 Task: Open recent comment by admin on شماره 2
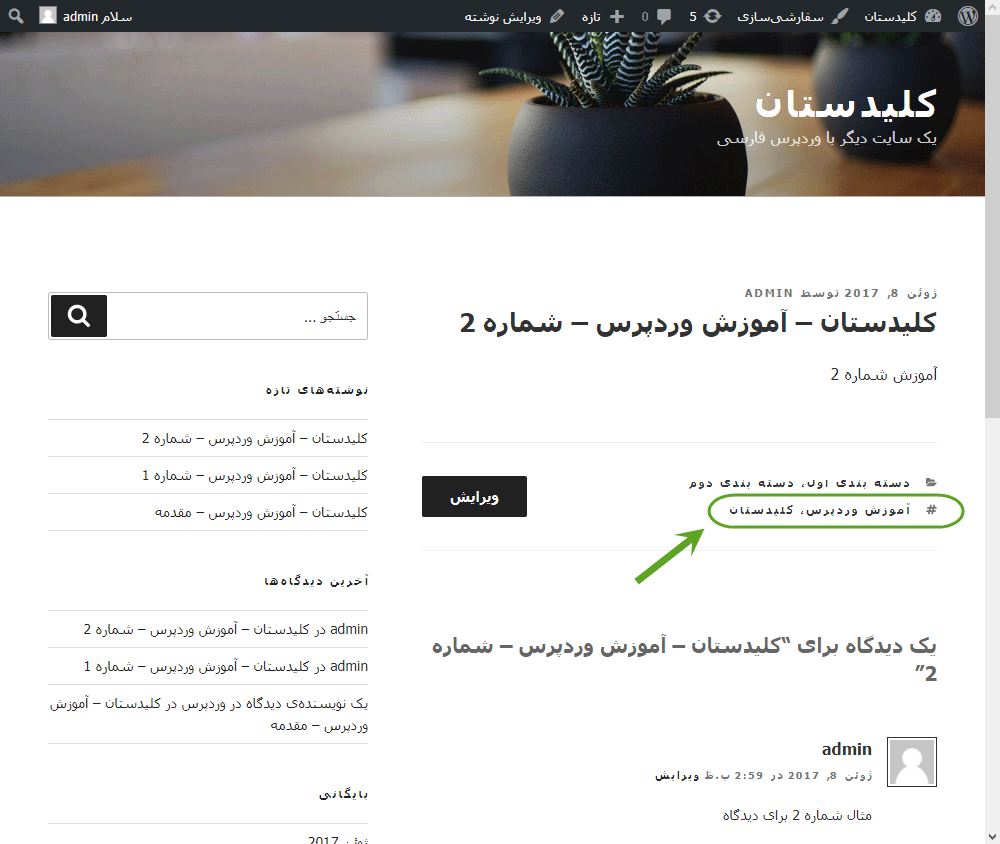click(x=195, y=630)
